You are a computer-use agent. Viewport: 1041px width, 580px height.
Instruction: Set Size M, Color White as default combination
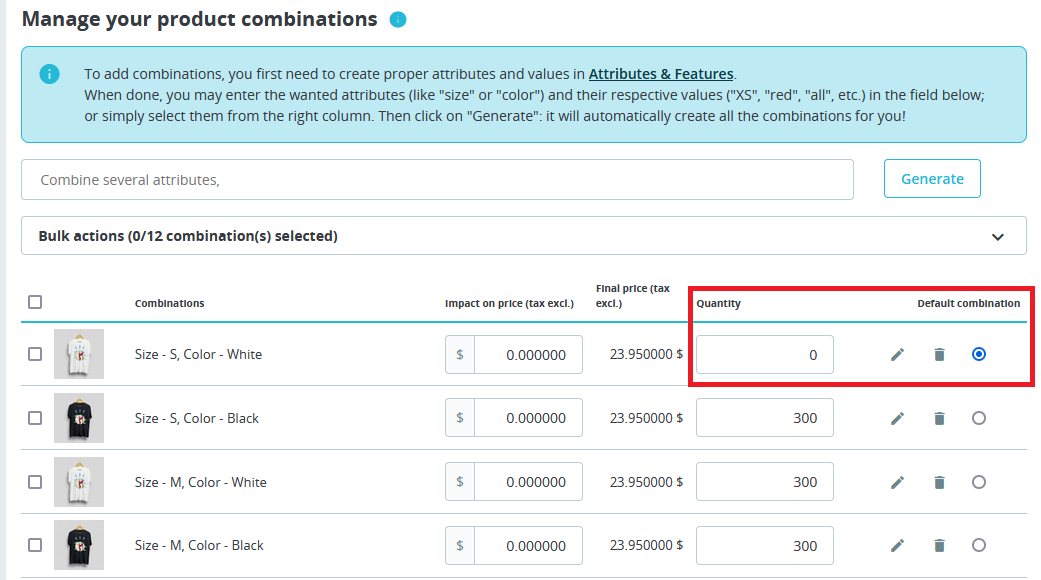tap(979, 482)
